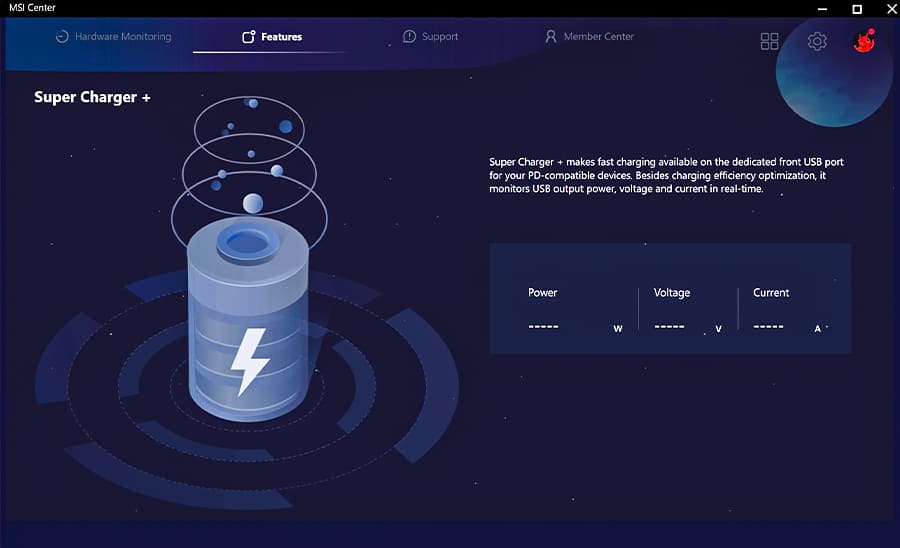
Task: Go to the Member Center tab
Action: [598, 37]
